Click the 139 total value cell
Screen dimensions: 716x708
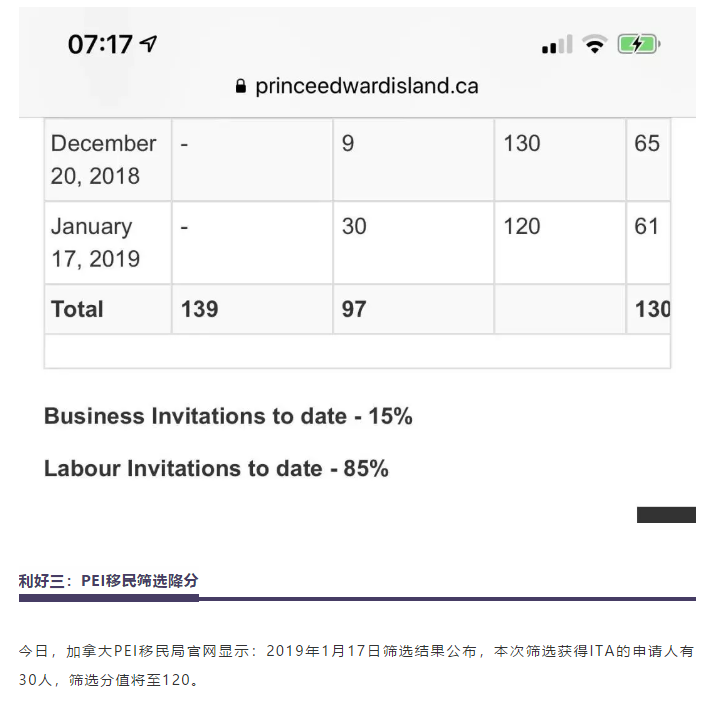(200, 309)
